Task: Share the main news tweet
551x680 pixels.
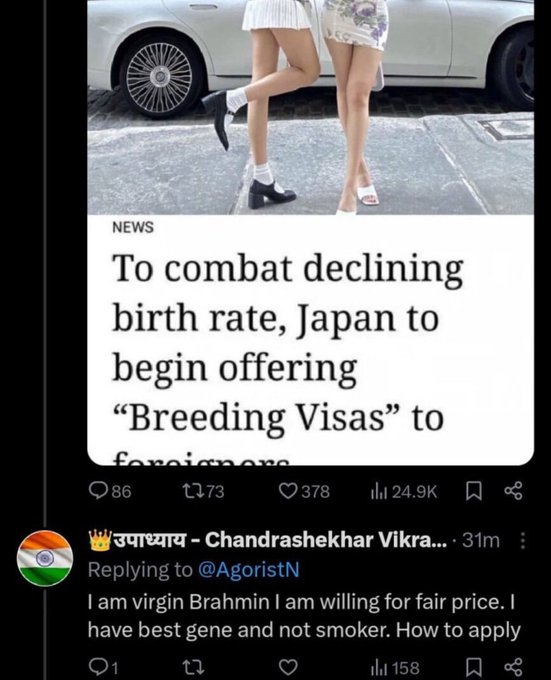Action: click(514, 492)
